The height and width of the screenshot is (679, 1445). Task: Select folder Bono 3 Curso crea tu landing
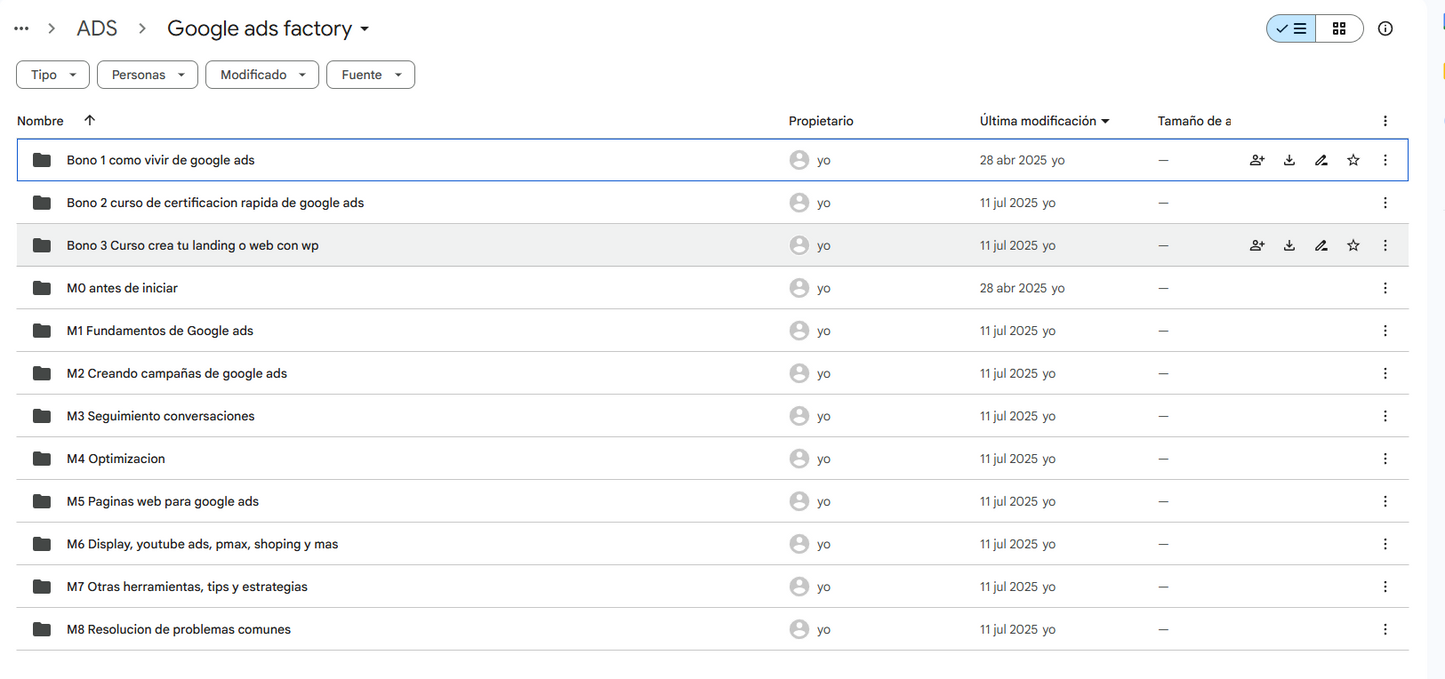pos(193,245)
